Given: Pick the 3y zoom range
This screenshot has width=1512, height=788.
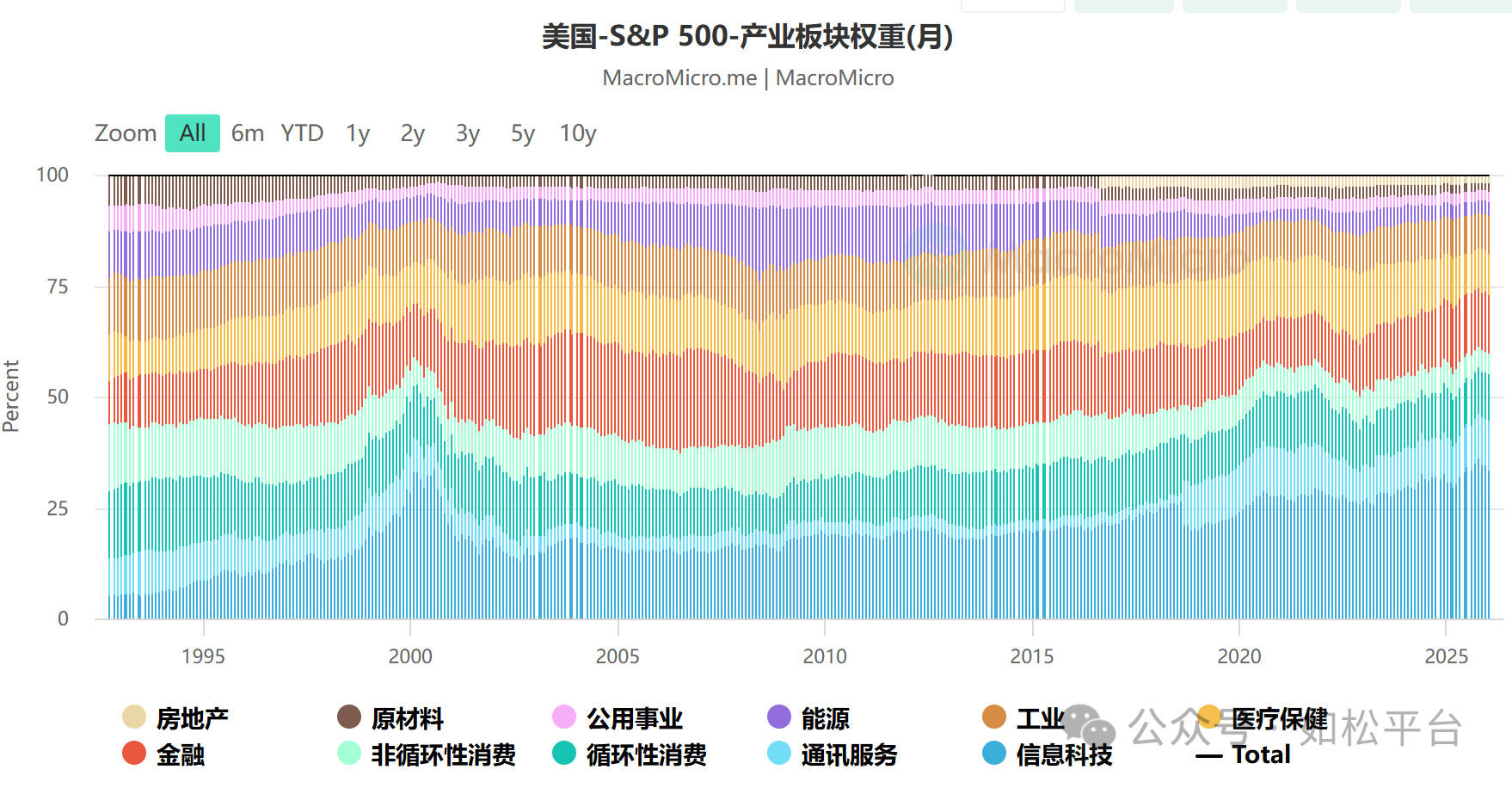Looking at the screenshot, I should 468,133.
